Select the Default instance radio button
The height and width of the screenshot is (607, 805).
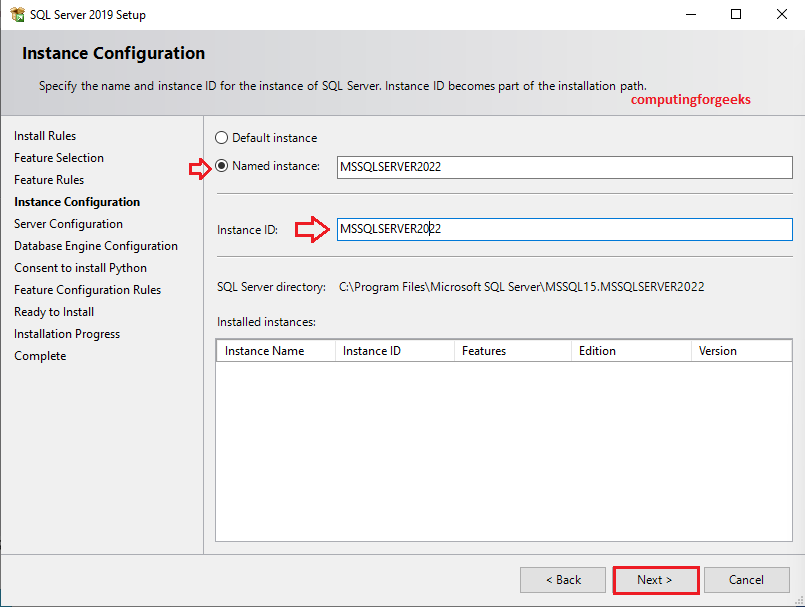[221, 137]
